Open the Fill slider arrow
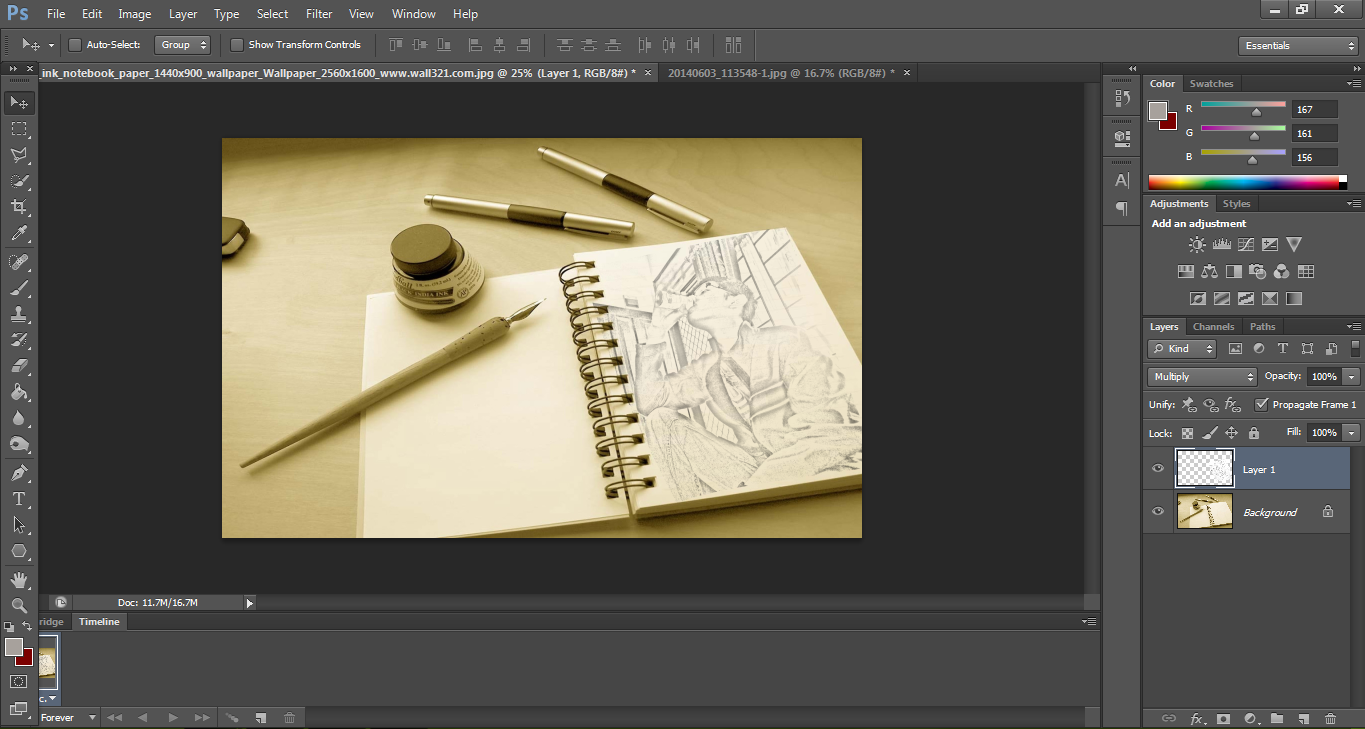1365x729 pixels. coord(1352,433)
